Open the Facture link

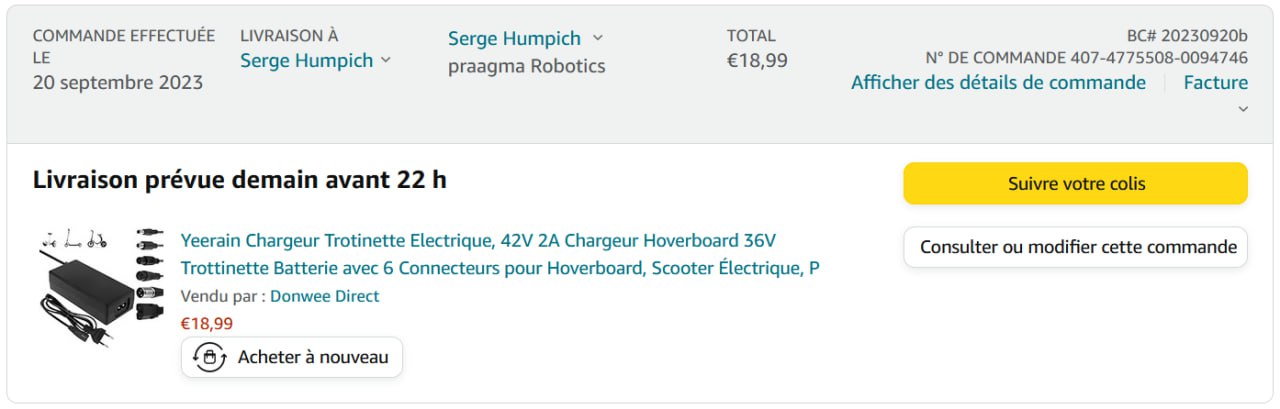point(1215,82)
